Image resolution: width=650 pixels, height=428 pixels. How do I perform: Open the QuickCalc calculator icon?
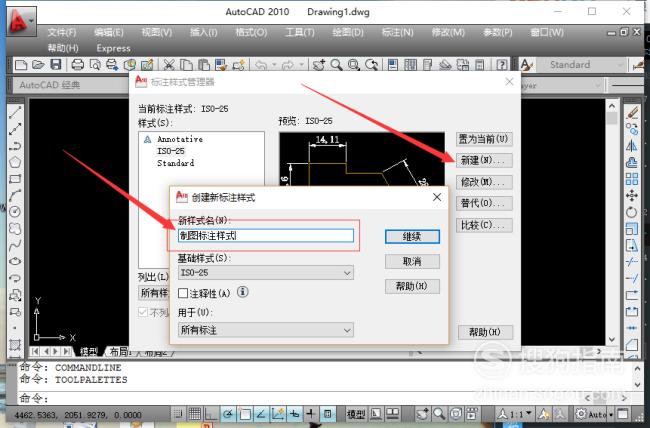coord(480,65)
